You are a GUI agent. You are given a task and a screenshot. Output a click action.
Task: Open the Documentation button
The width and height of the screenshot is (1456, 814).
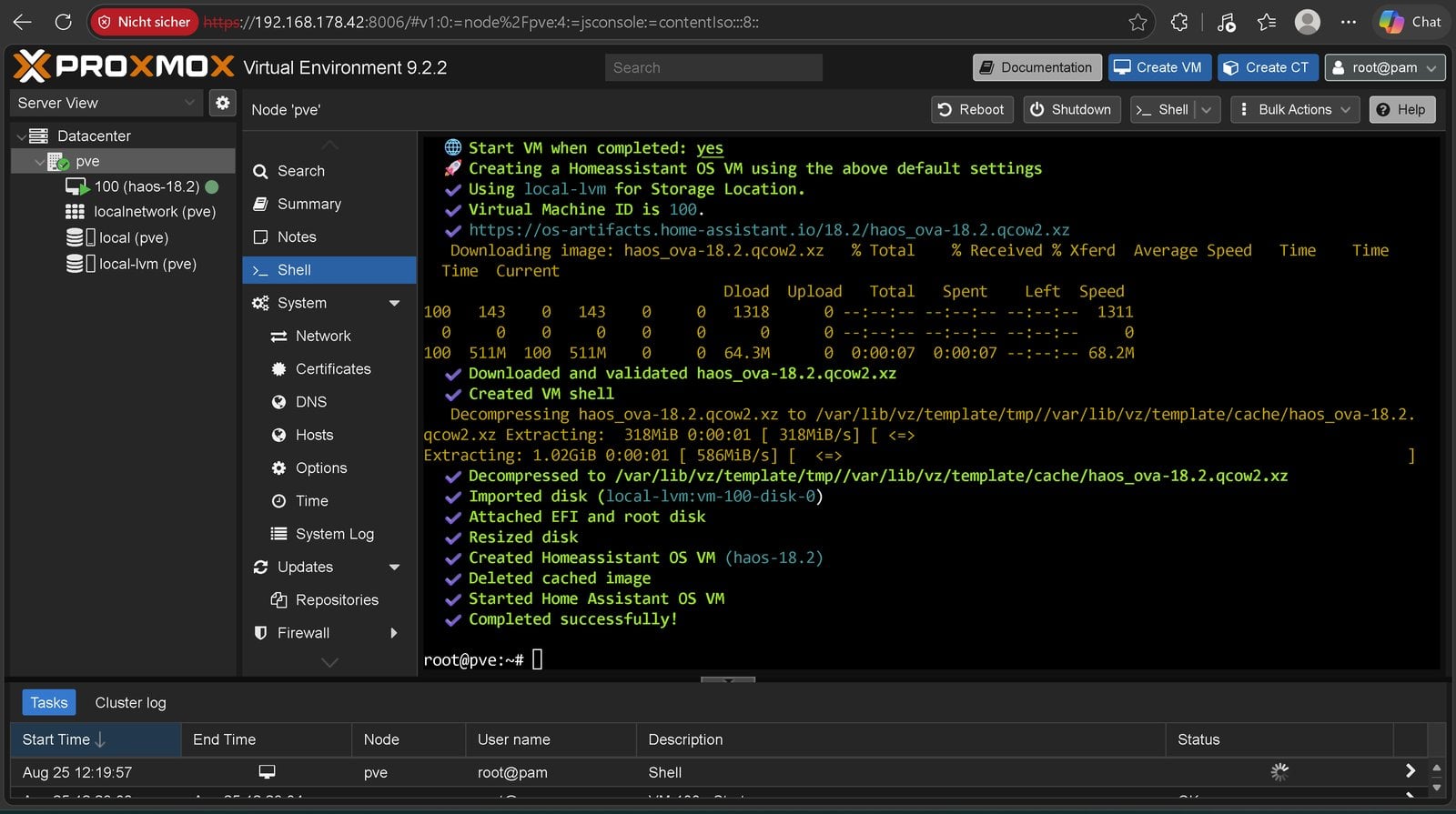(x=1036, y=67)
